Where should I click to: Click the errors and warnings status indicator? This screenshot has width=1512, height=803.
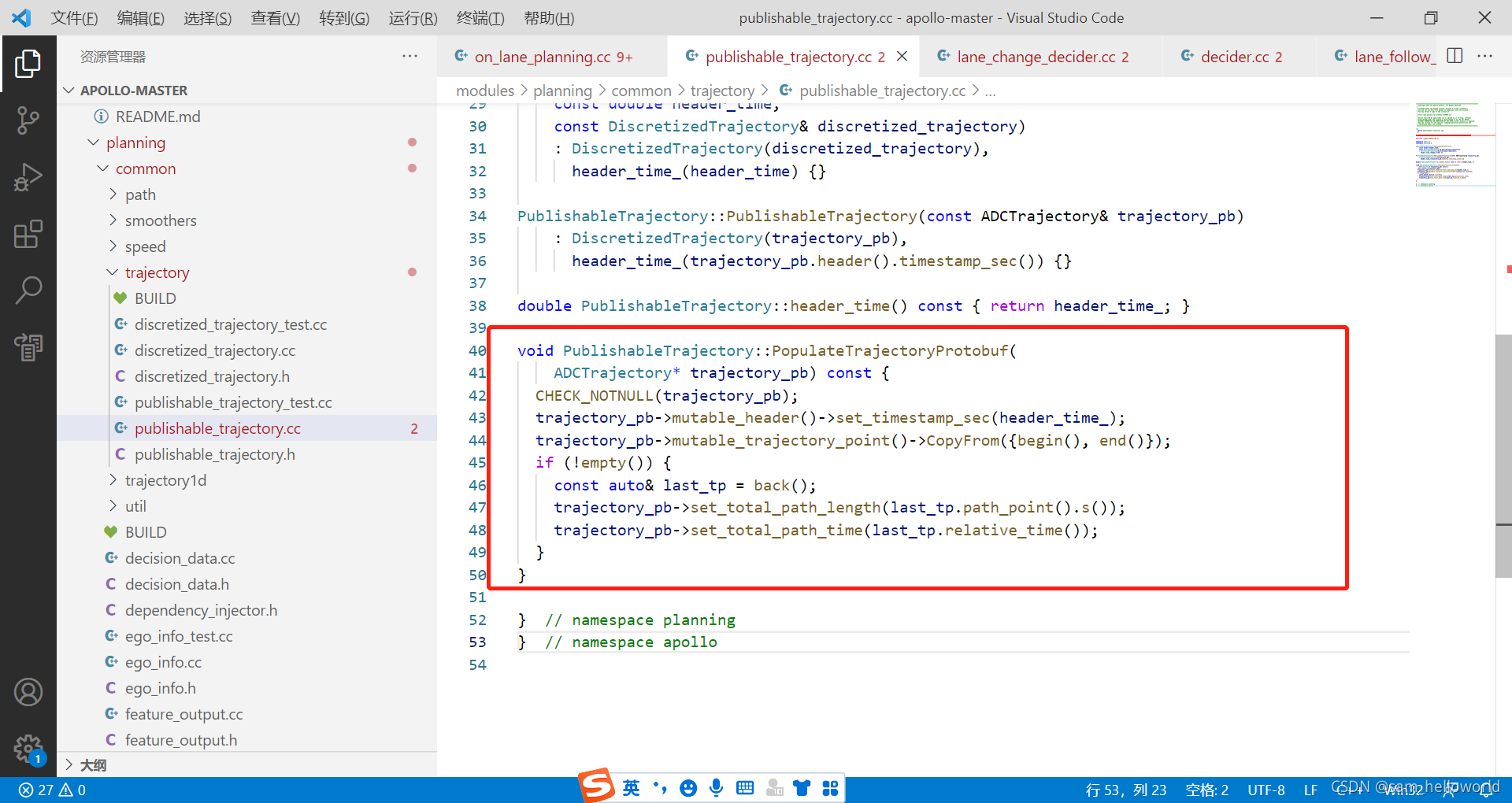pos(52,790)
